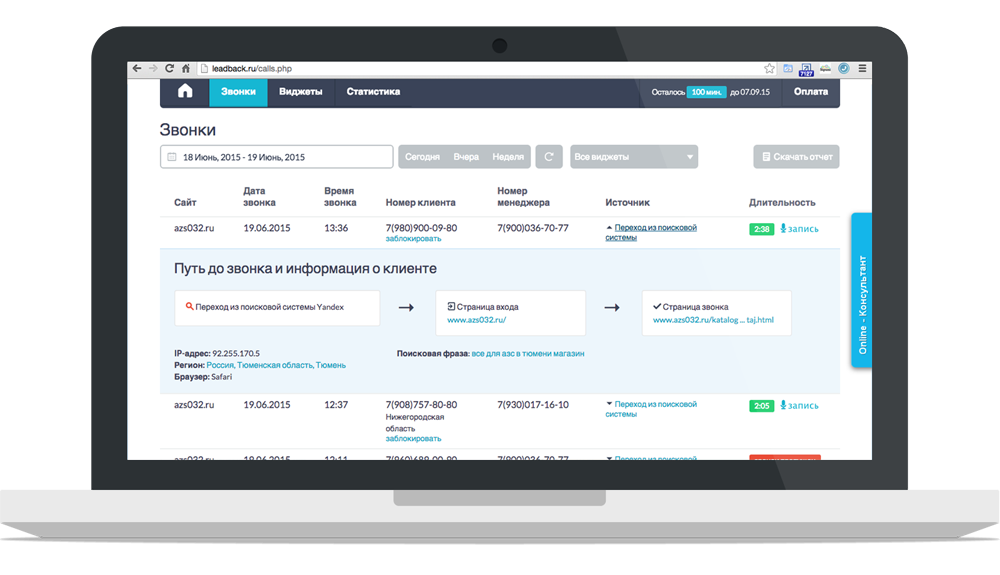Open the call page link katalog...taj.html

pos(713,320)
